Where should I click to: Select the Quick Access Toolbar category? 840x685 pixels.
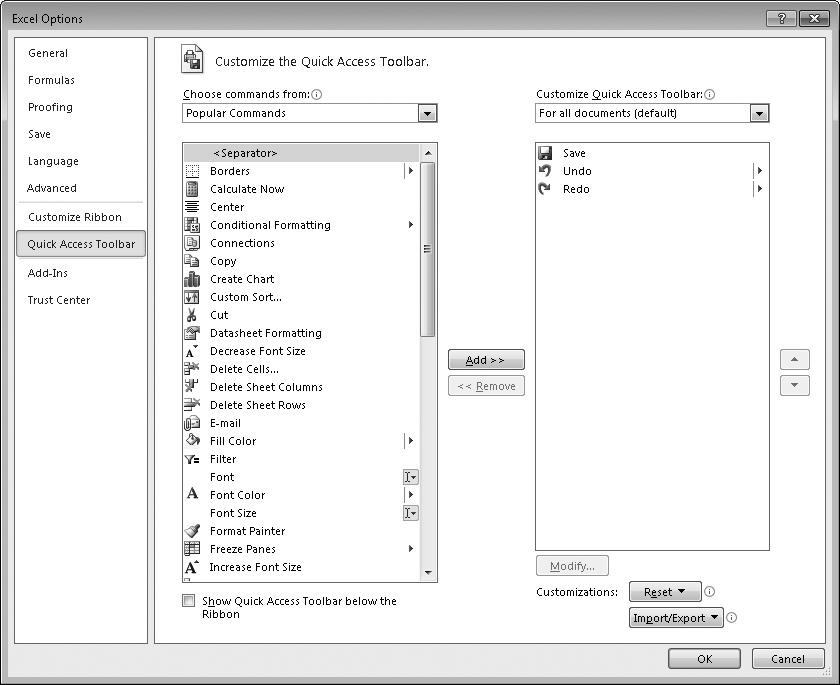click(81, 244)
